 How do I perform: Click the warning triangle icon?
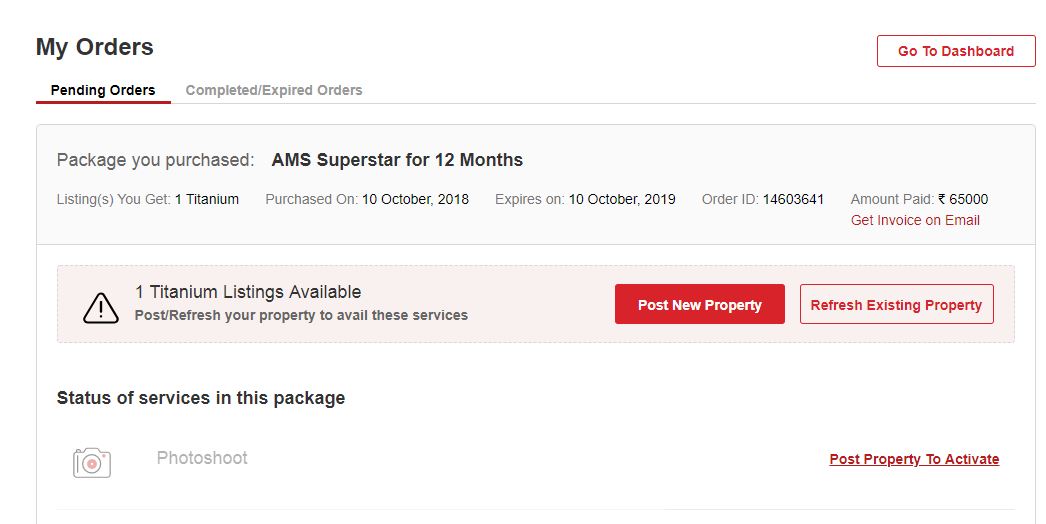101,308
